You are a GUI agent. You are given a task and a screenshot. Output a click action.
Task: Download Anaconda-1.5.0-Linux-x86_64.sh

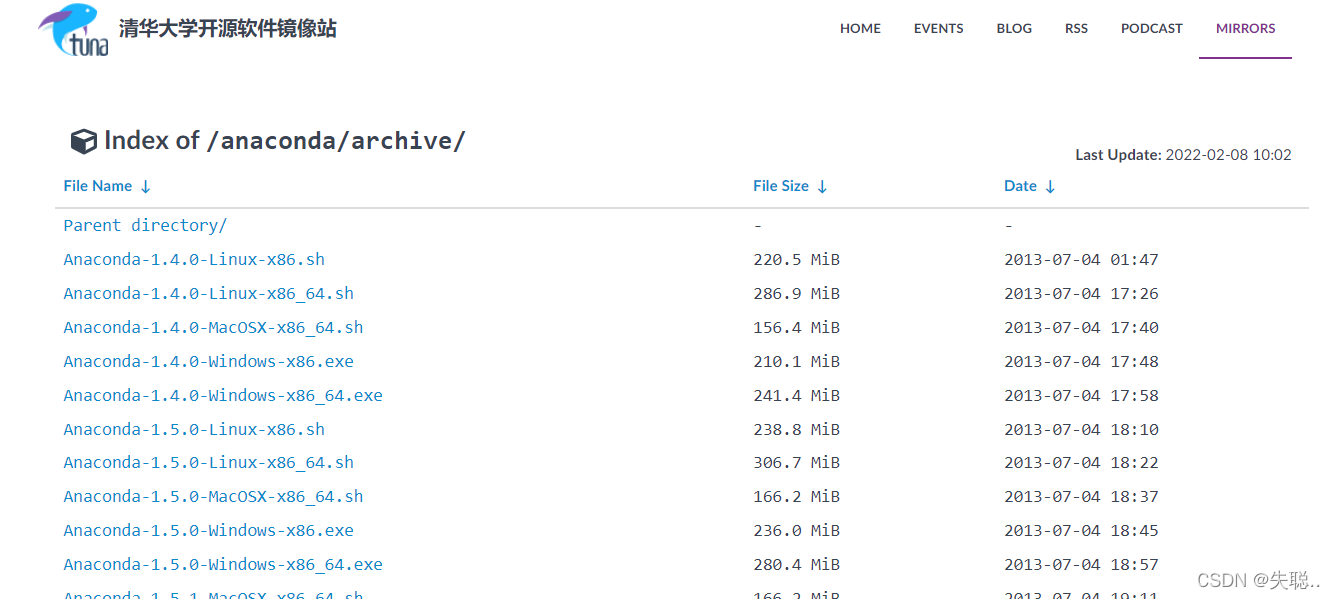click(208, 462)
